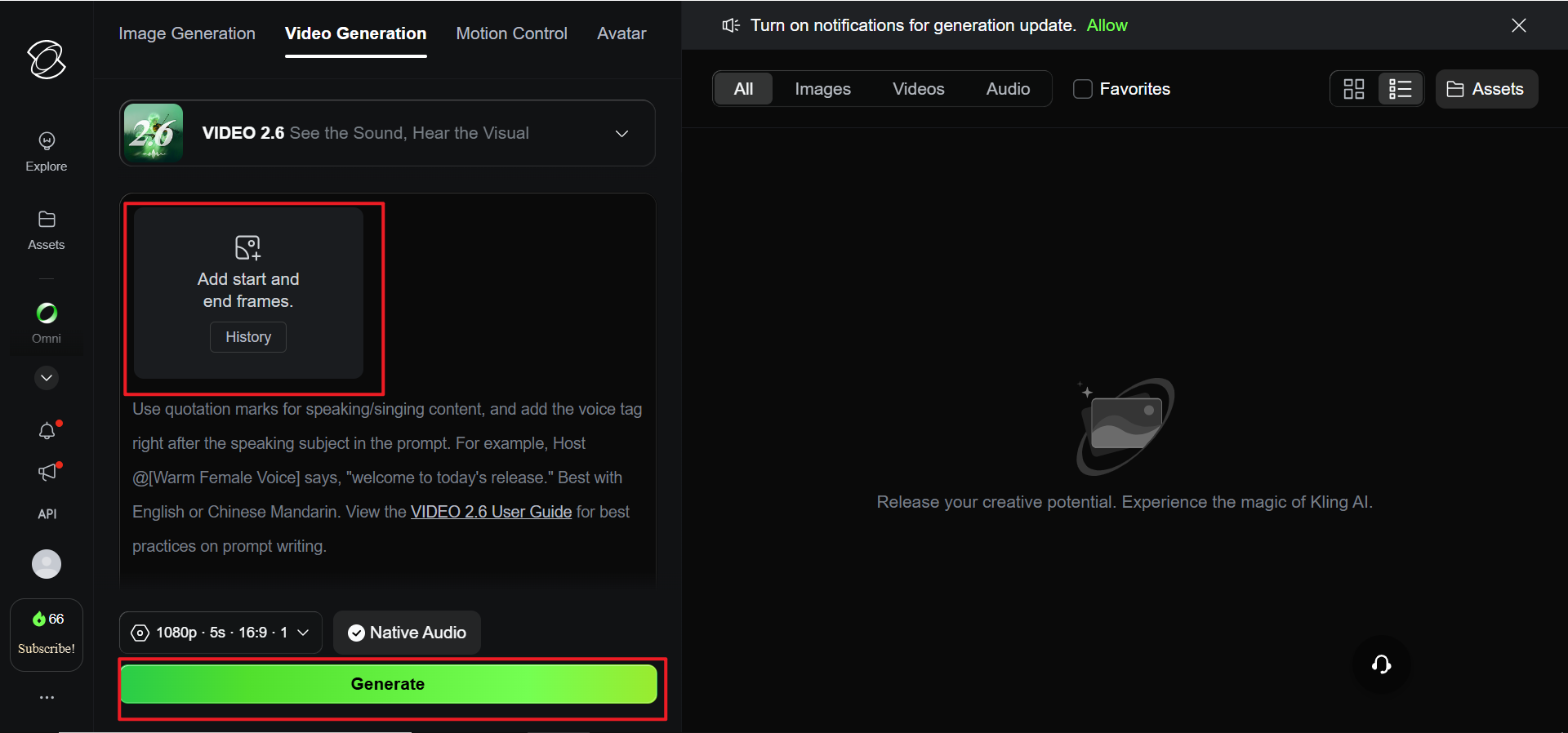Go to the Motion Control tab
The image size is (1568, 733).
pyautogui.click(x=512, y=33)
